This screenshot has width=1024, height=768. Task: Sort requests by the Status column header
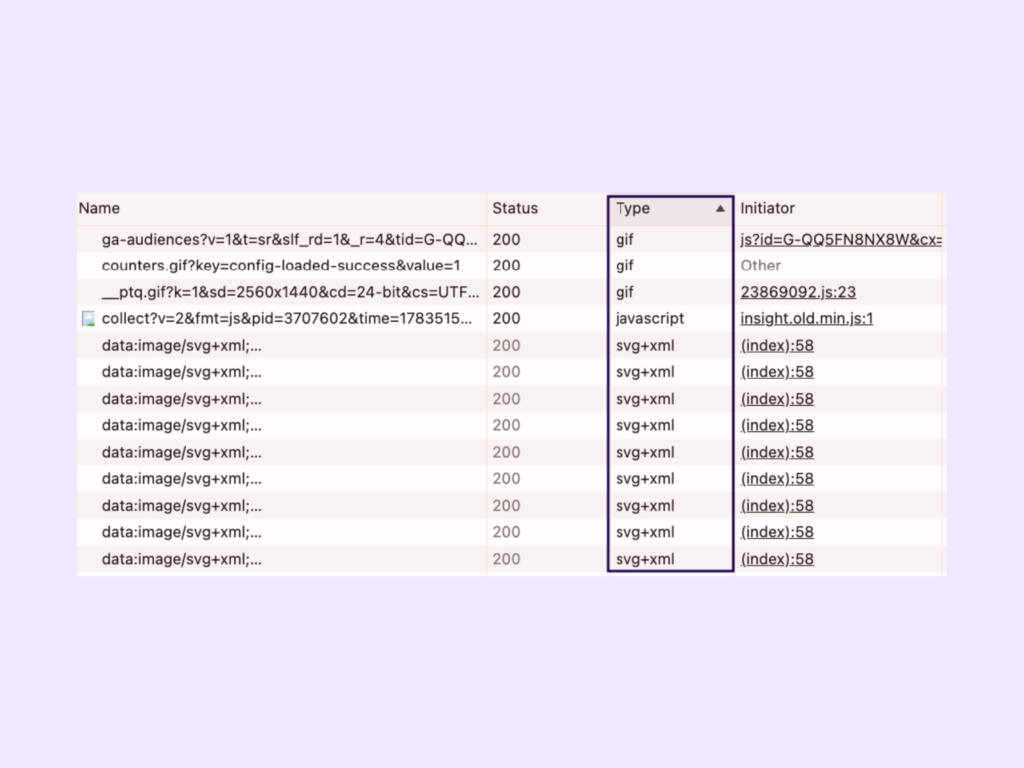tap(515, 208)
